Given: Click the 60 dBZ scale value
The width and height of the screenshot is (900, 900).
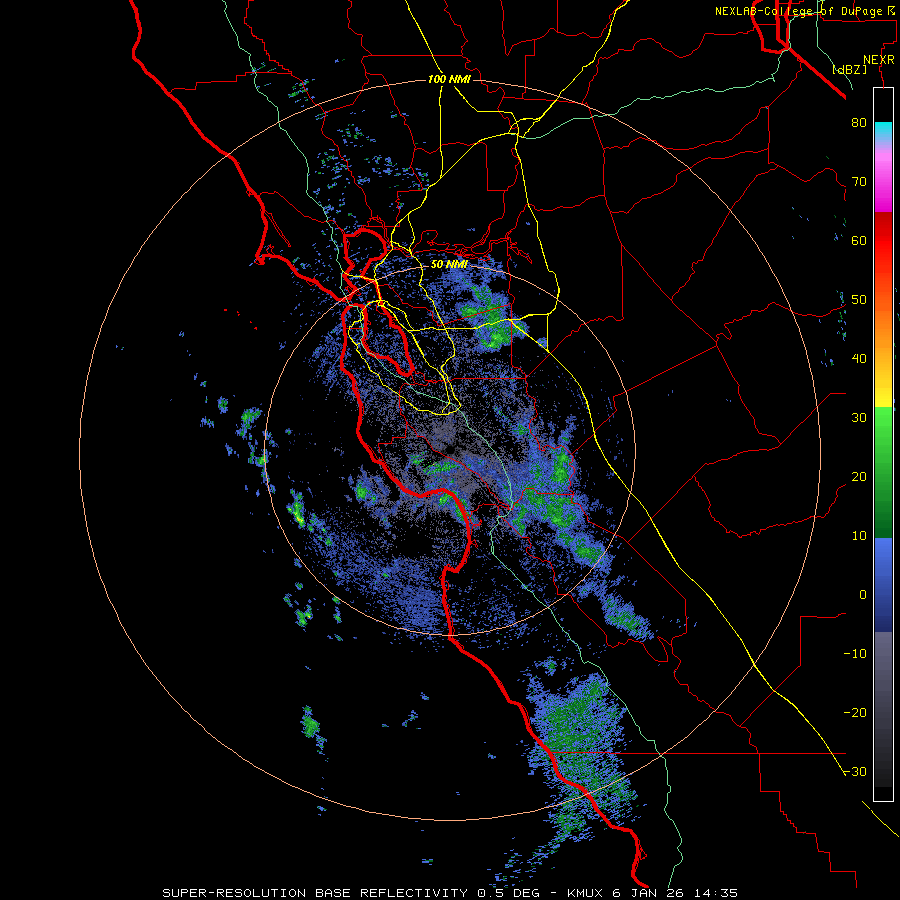Looking at the screenshot, I should 859,240.
